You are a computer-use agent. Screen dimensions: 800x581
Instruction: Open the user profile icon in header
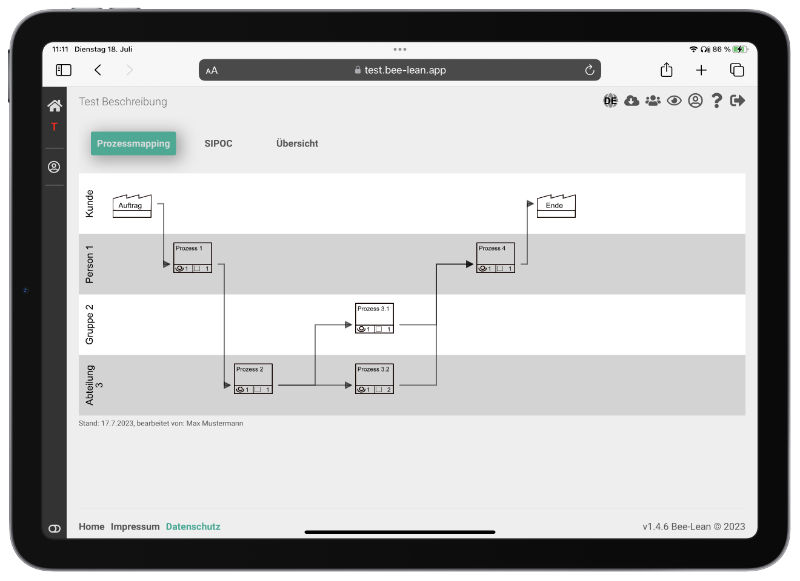(695, 100)
